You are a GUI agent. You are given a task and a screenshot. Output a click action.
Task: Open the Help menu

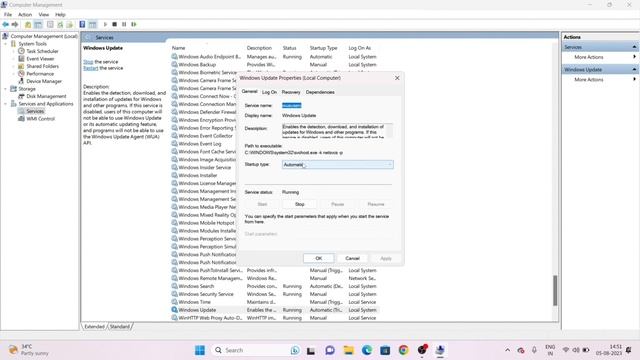60,15
